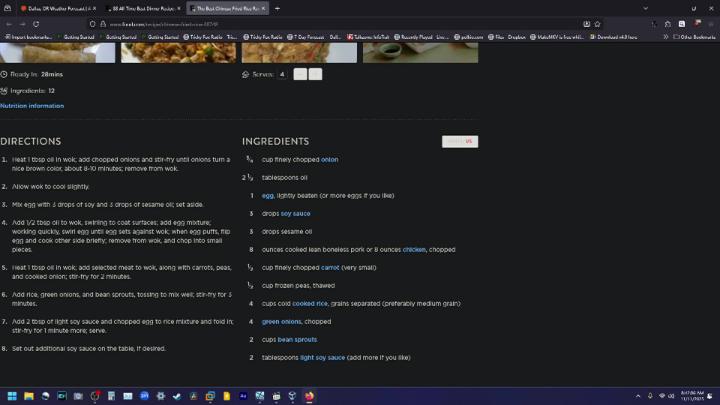Open the light soy sauce ingredient link
Screen dimensions: 720x405
[x=322, y=357]
